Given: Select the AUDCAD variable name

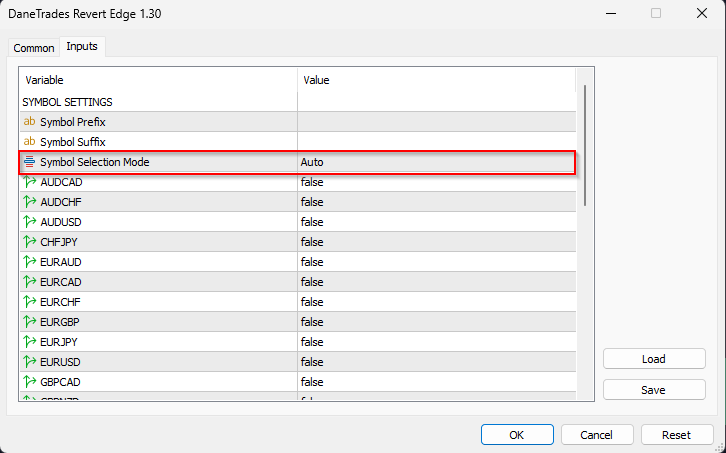Looking at the screenshot, I should click(x=61, y=182).
